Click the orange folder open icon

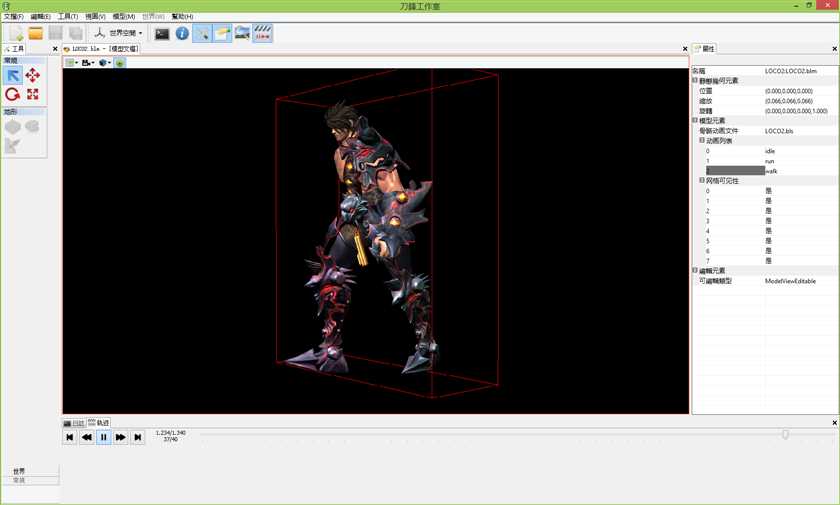[36, 33]
